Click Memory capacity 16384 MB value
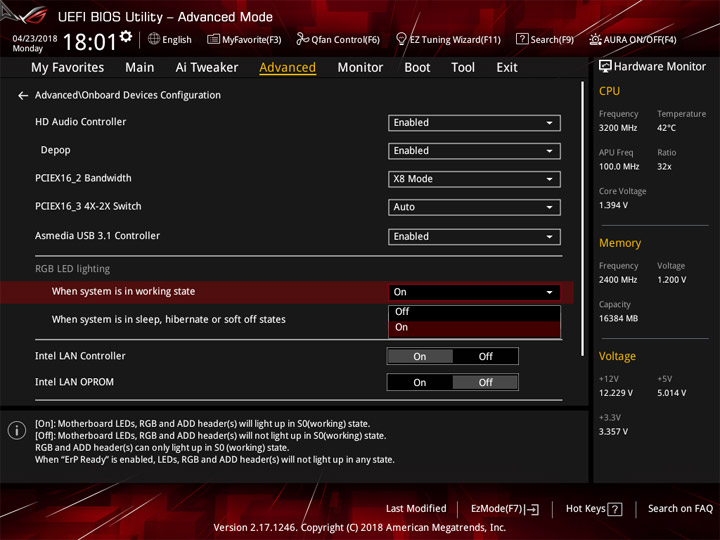The width and height of the screenshot is (720, 540). click(618, 319)
